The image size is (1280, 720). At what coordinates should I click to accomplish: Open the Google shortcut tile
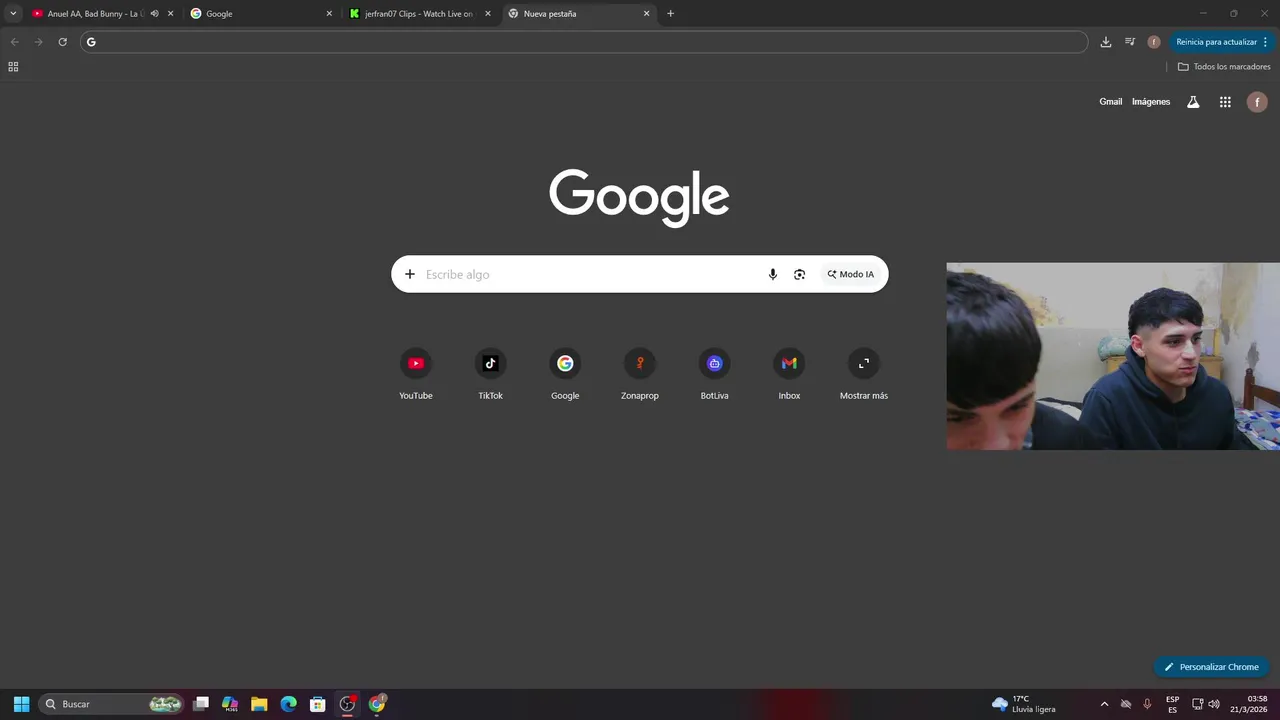coord(565,375)
